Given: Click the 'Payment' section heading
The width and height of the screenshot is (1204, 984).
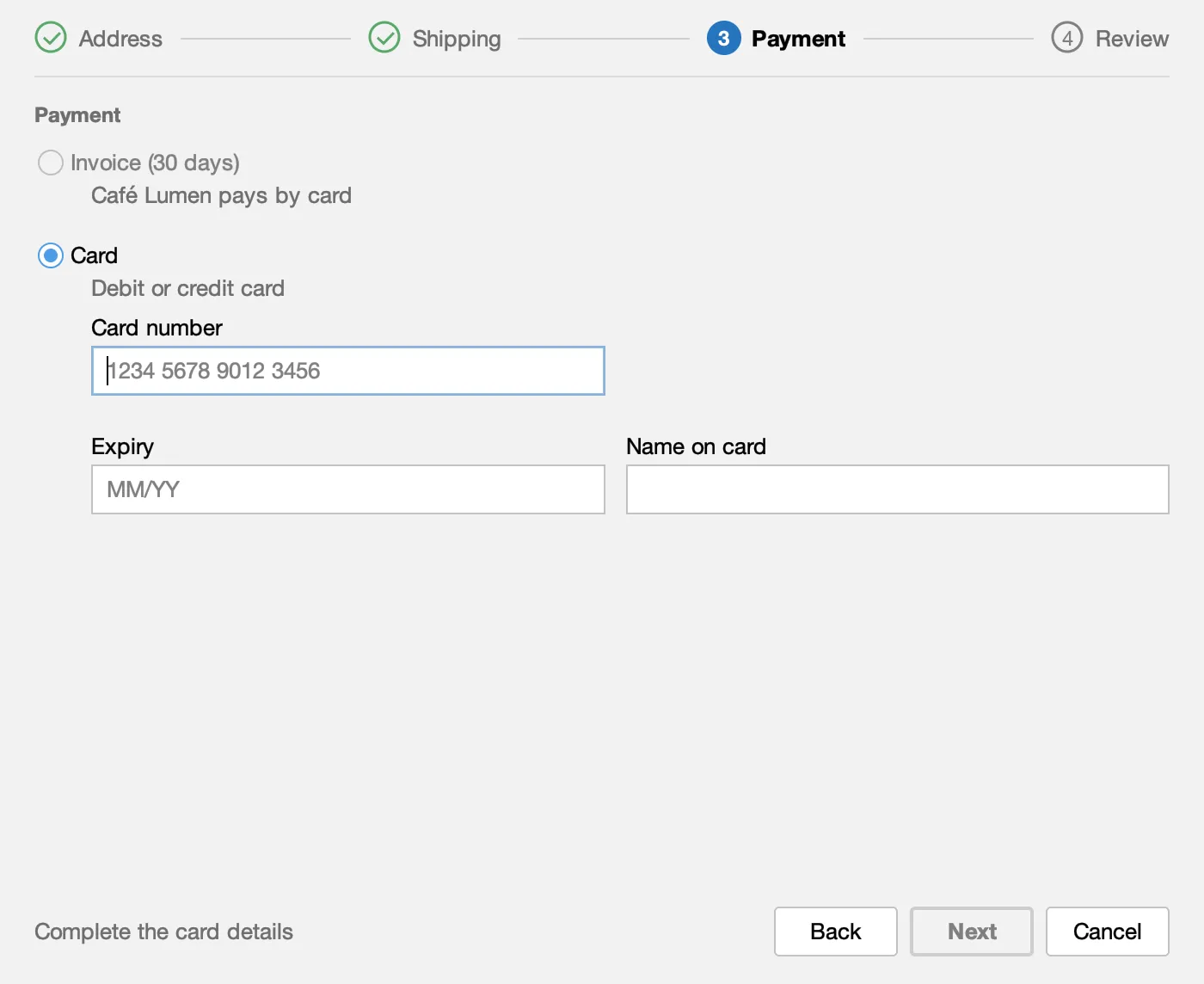Looking at the screenshot, I should (x=77, y=115).
